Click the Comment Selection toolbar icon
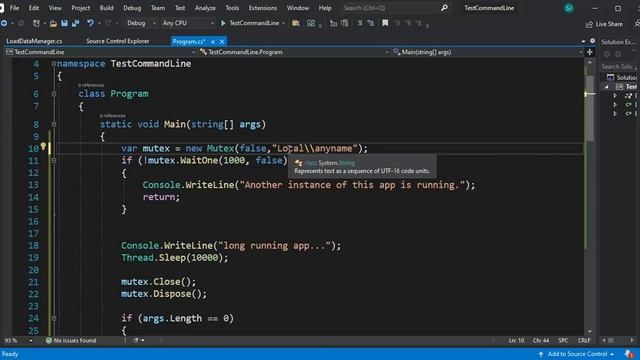640x360 pixels. pyautogui.click(x=360, y=23)
